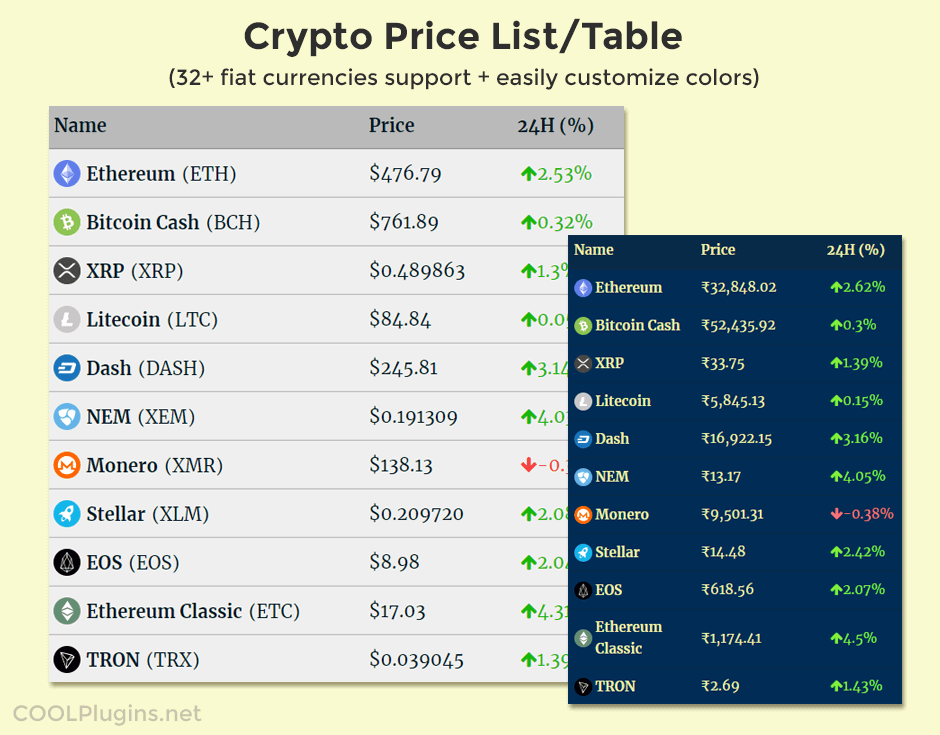Click the Ethereum coin icon in light table
The image size is (940, 735).
click(x=67, y=174)
